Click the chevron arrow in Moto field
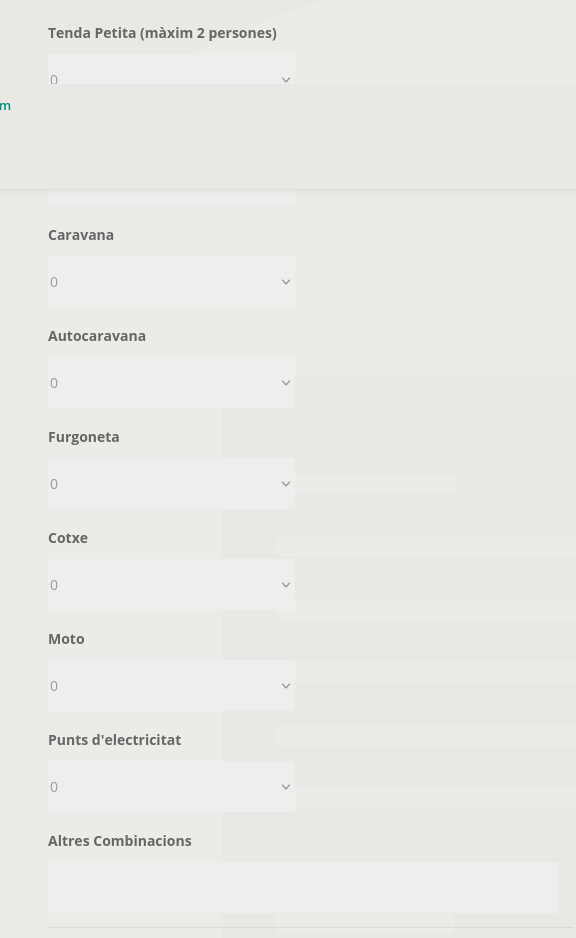 [286, 686]
